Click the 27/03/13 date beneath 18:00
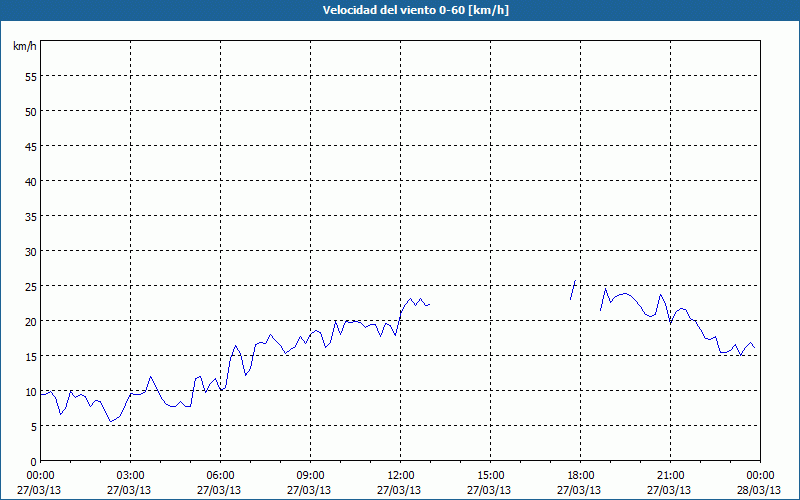Viewport: 800px width, 500px height. [x=579, y=490]
